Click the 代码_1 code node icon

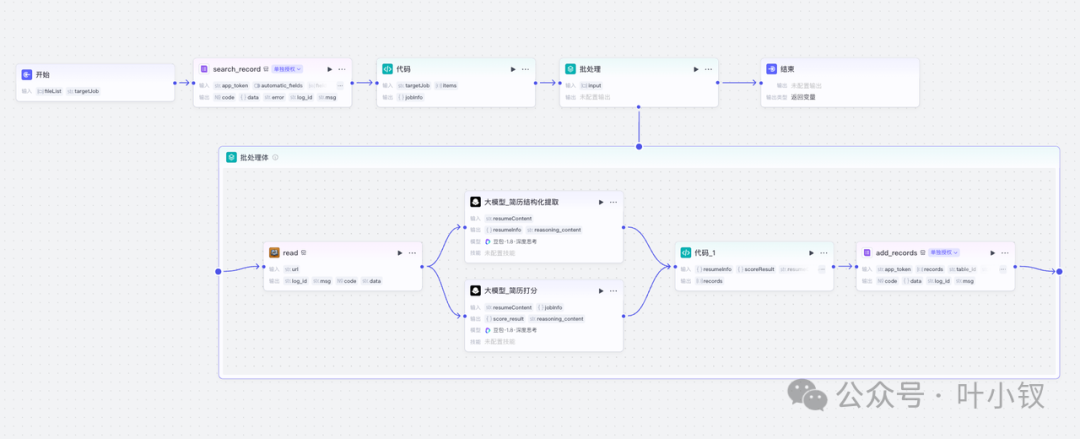click(686, 252)
